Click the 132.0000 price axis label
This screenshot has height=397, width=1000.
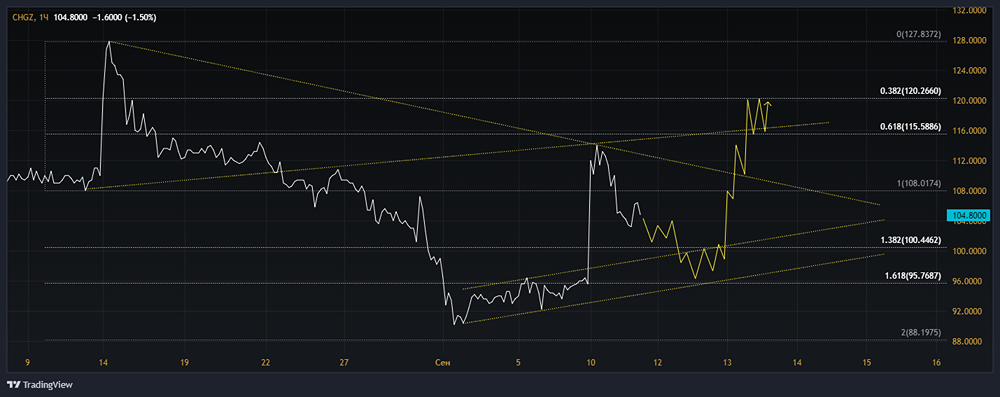tap(969, 11)
